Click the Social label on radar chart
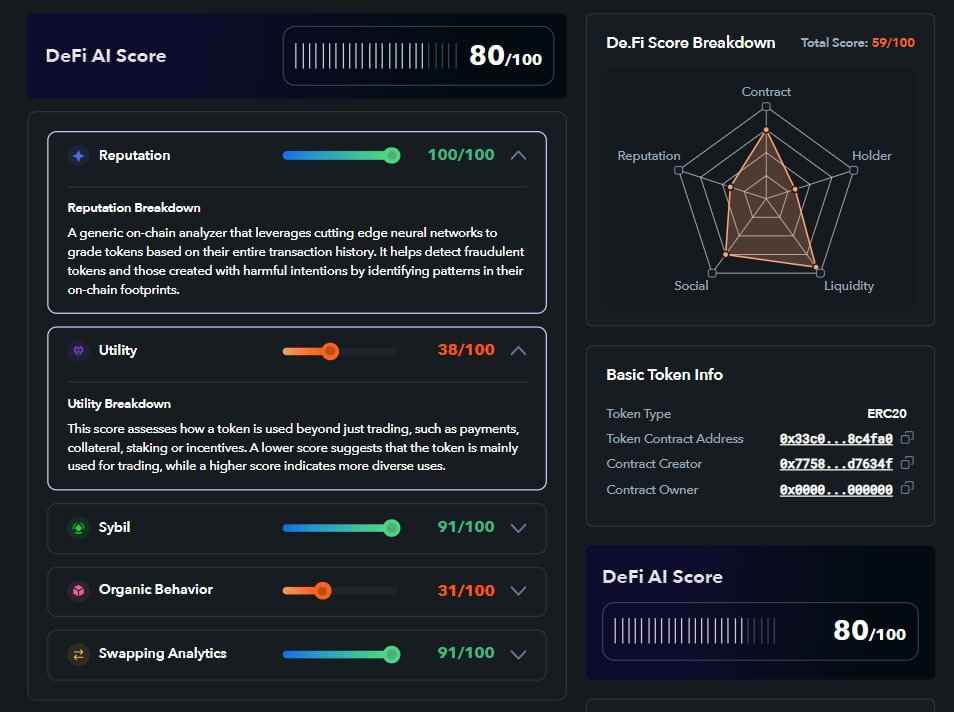 click(x=691, y=286)
